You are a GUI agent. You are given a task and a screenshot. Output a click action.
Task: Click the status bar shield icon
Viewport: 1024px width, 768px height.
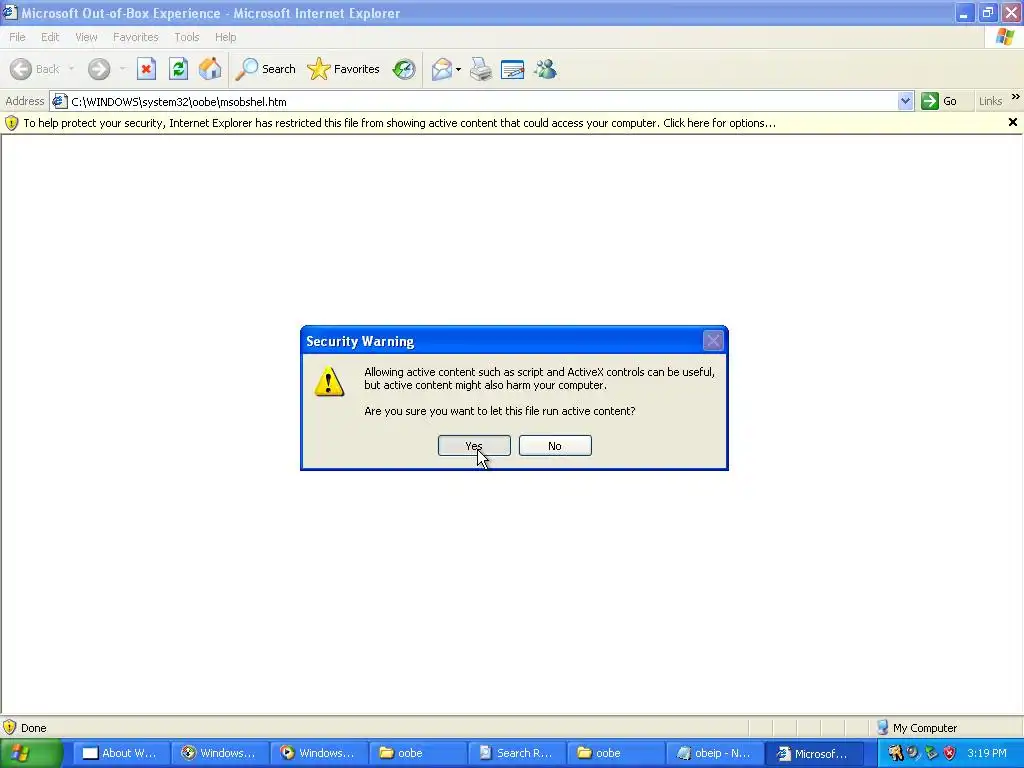(10, 728)
